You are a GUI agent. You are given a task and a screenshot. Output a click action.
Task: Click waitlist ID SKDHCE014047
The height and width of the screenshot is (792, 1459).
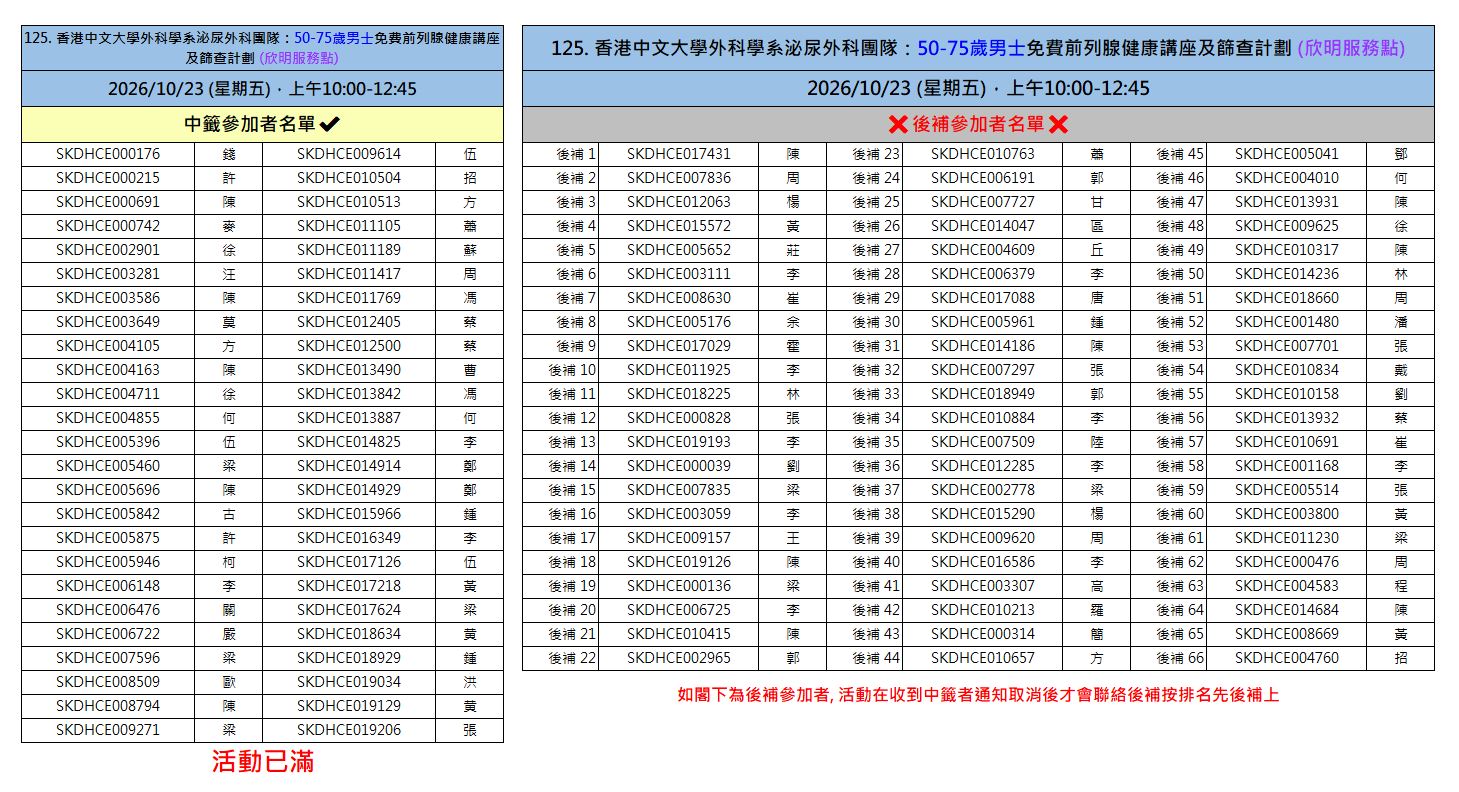(983, 226)
